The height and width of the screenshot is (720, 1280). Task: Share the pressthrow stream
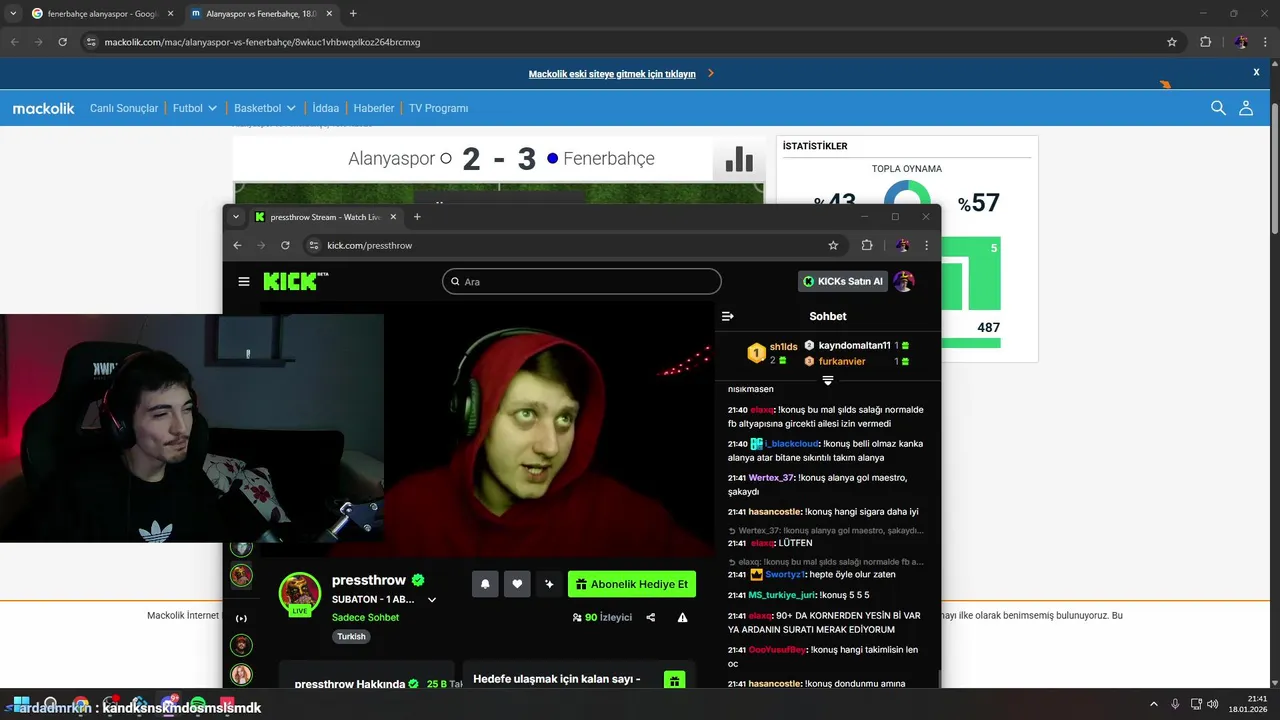tap(651, 618)
